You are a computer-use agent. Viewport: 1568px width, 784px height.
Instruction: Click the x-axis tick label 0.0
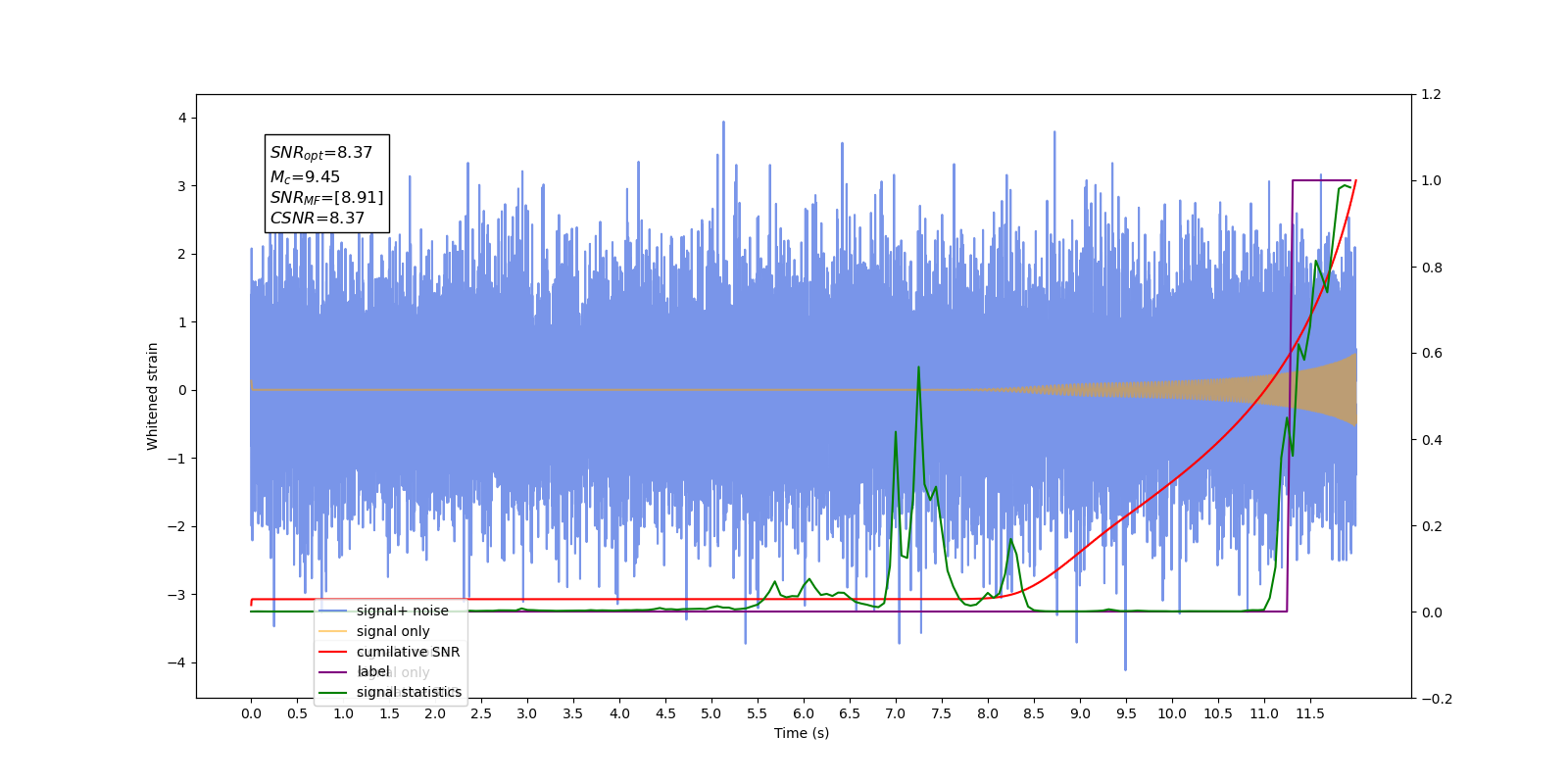point(251,713)
